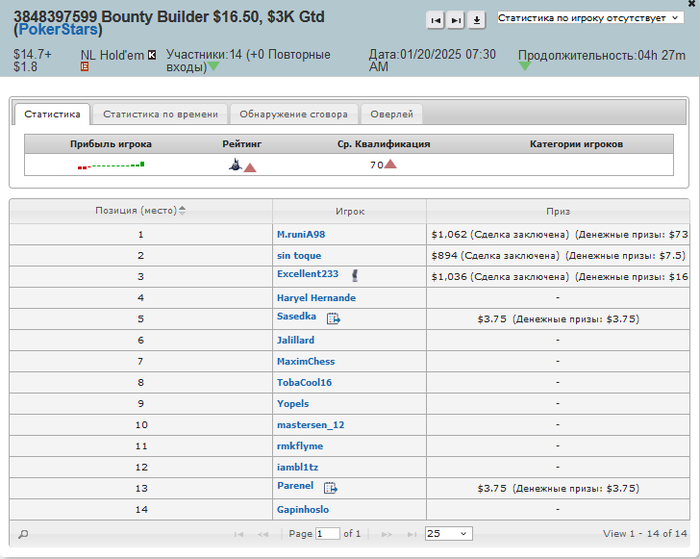Click the Рейтинг column header
This screenshot has width=700, height=559.
click(x=242, y=144)
